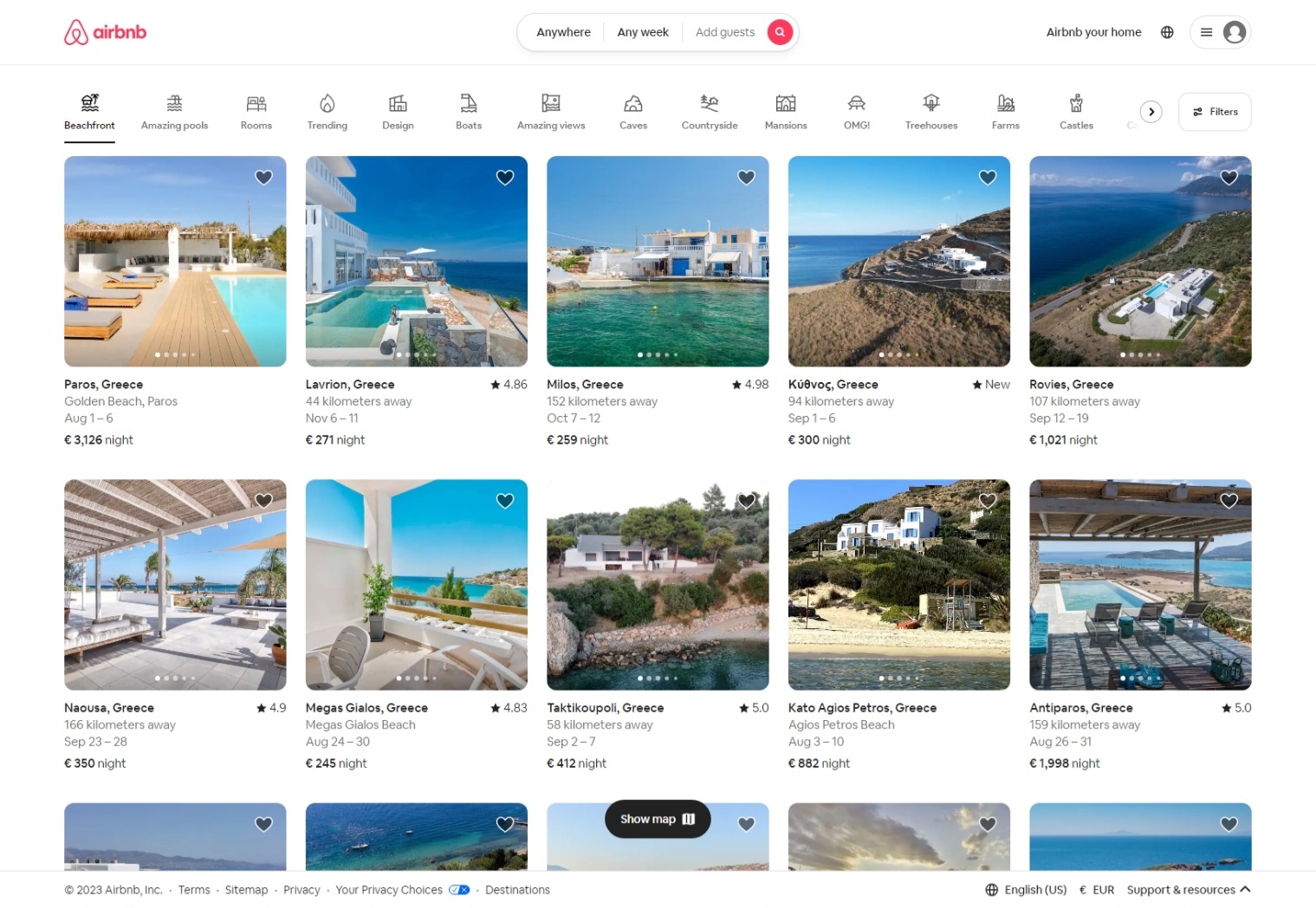
Task: Open the Lavrion, Greece listing photo
Action: tap(416, 261)
